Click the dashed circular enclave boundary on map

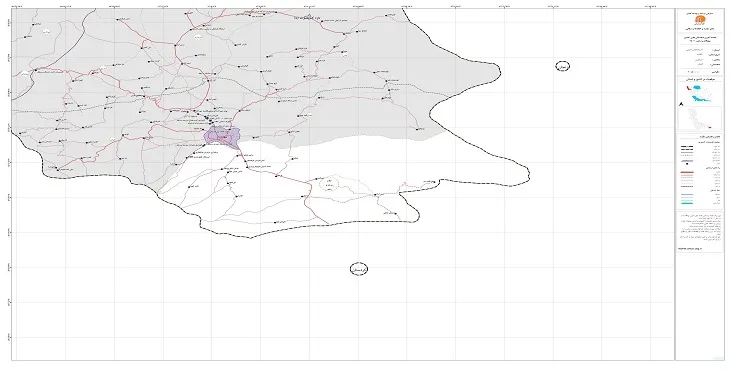point(330,183)
